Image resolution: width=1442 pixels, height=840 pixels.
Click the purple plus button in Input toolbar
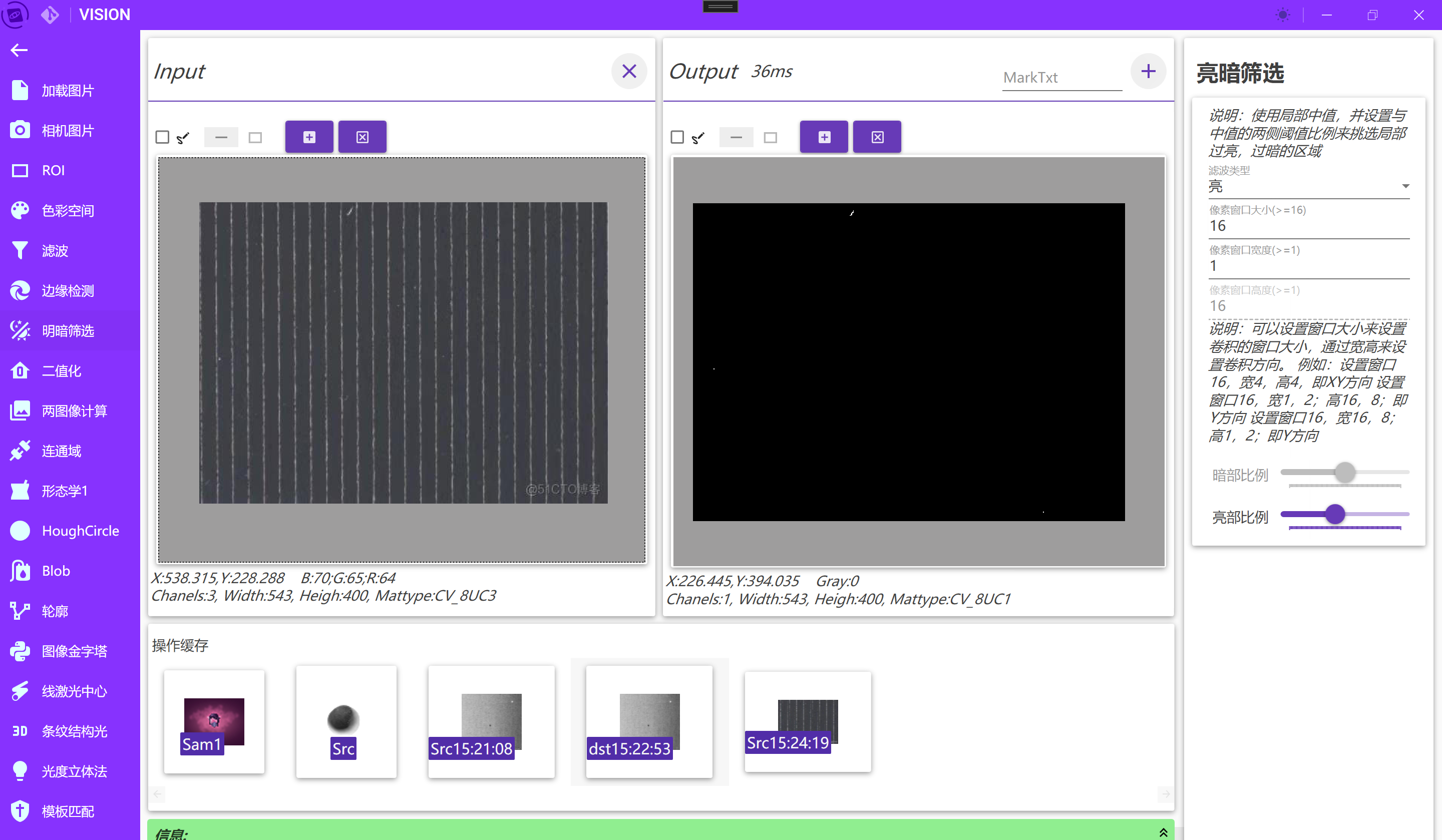(309, 137)
